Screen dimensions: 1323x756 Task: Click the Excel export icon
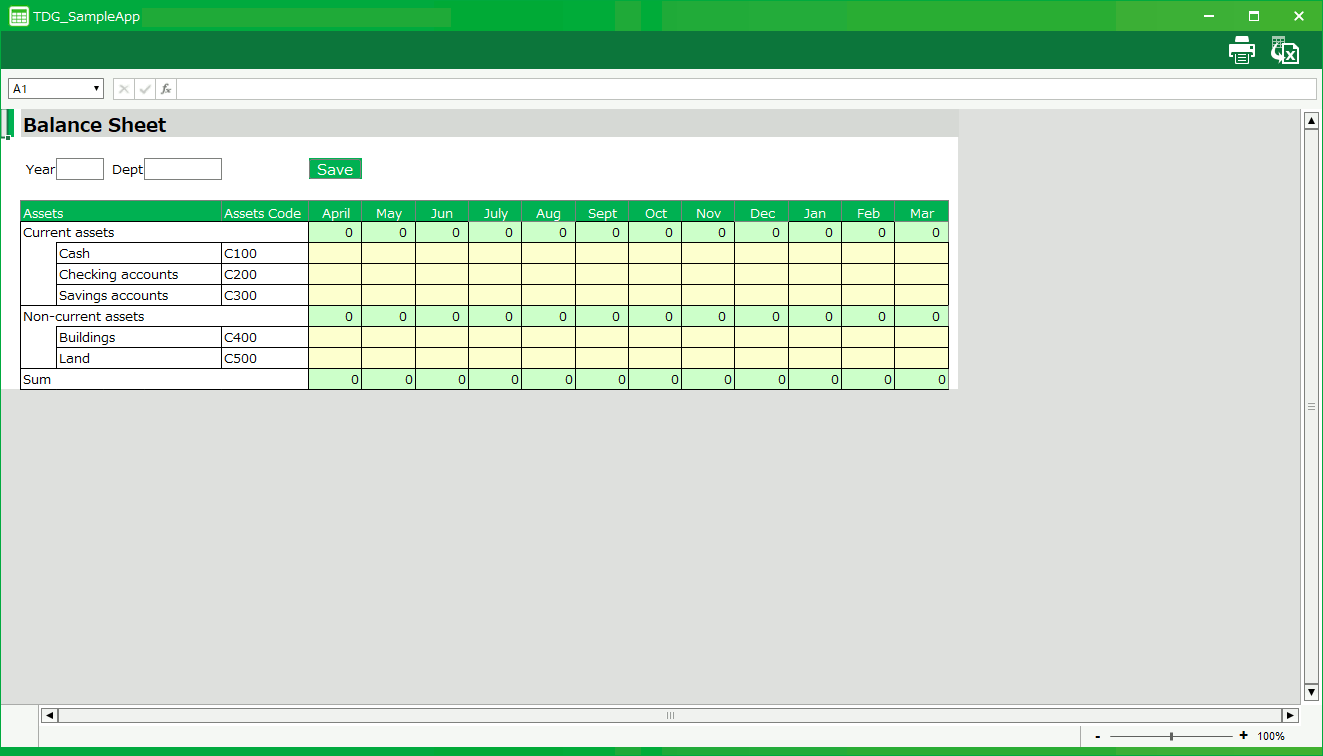pos(1284,50)
